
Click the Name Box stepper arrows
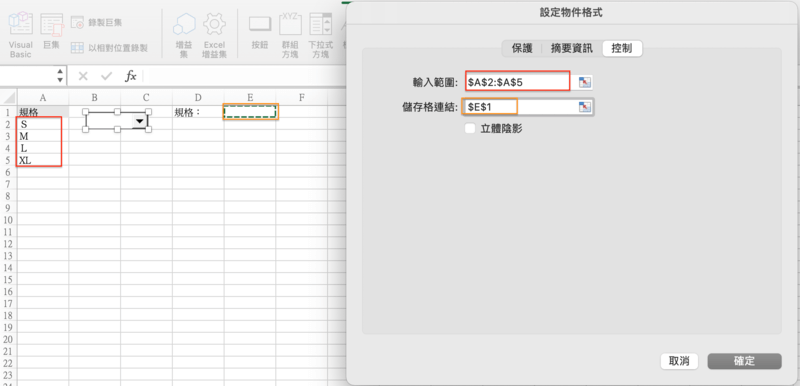click(60, 76)
